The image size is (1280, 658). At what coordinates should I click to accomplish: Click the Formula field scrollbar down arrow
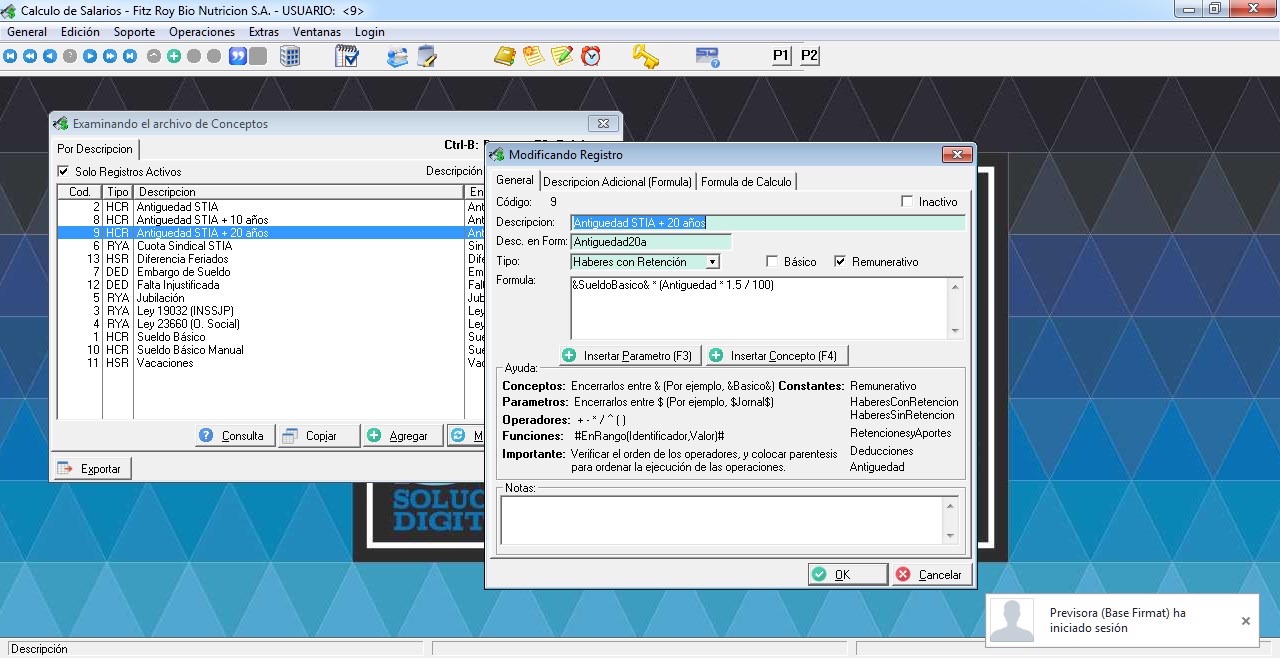955,331
